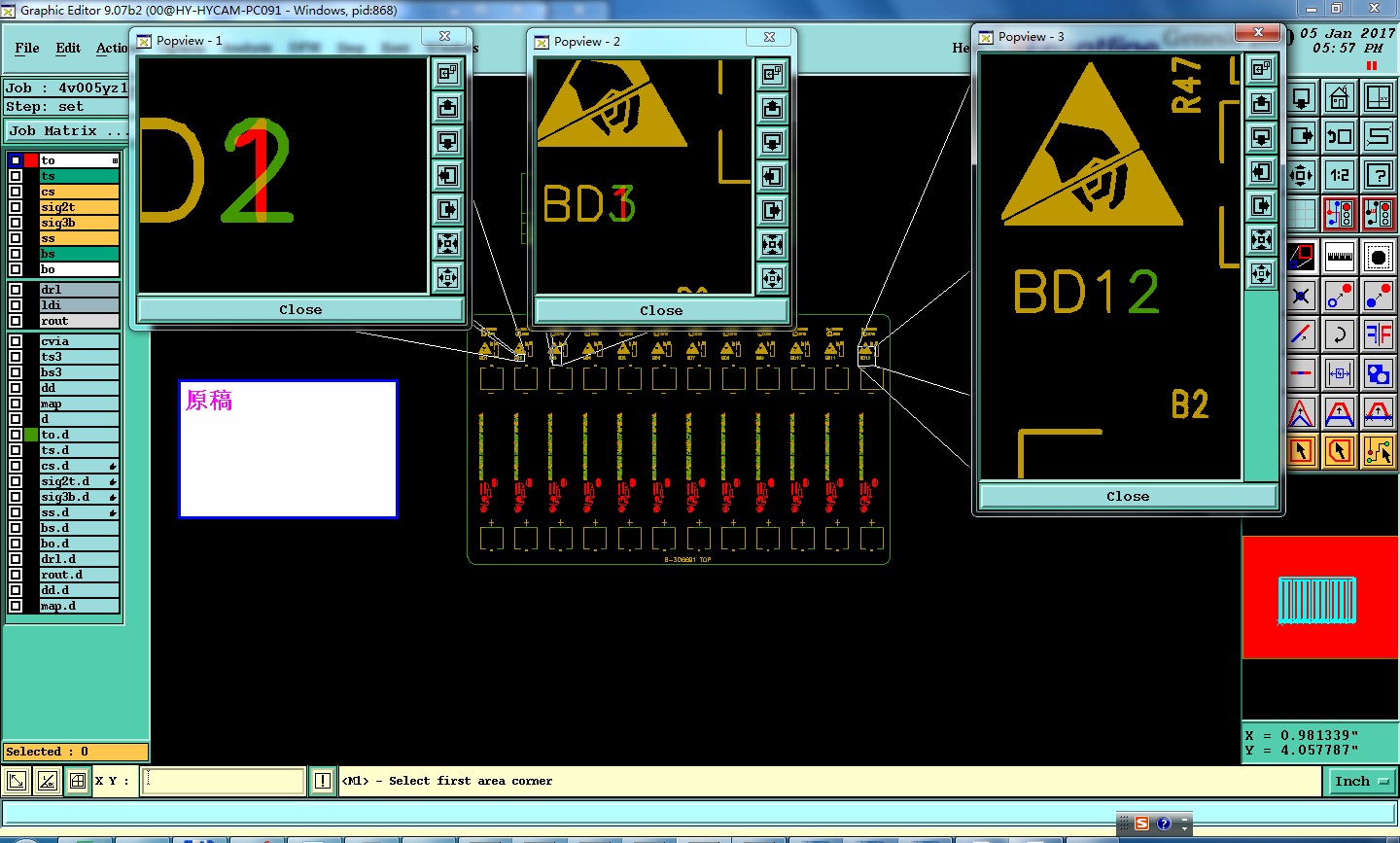This screenshot has width=1400, height=843.
Task: Click small expander icon on 'to' layer row
Action: [115, 160]
